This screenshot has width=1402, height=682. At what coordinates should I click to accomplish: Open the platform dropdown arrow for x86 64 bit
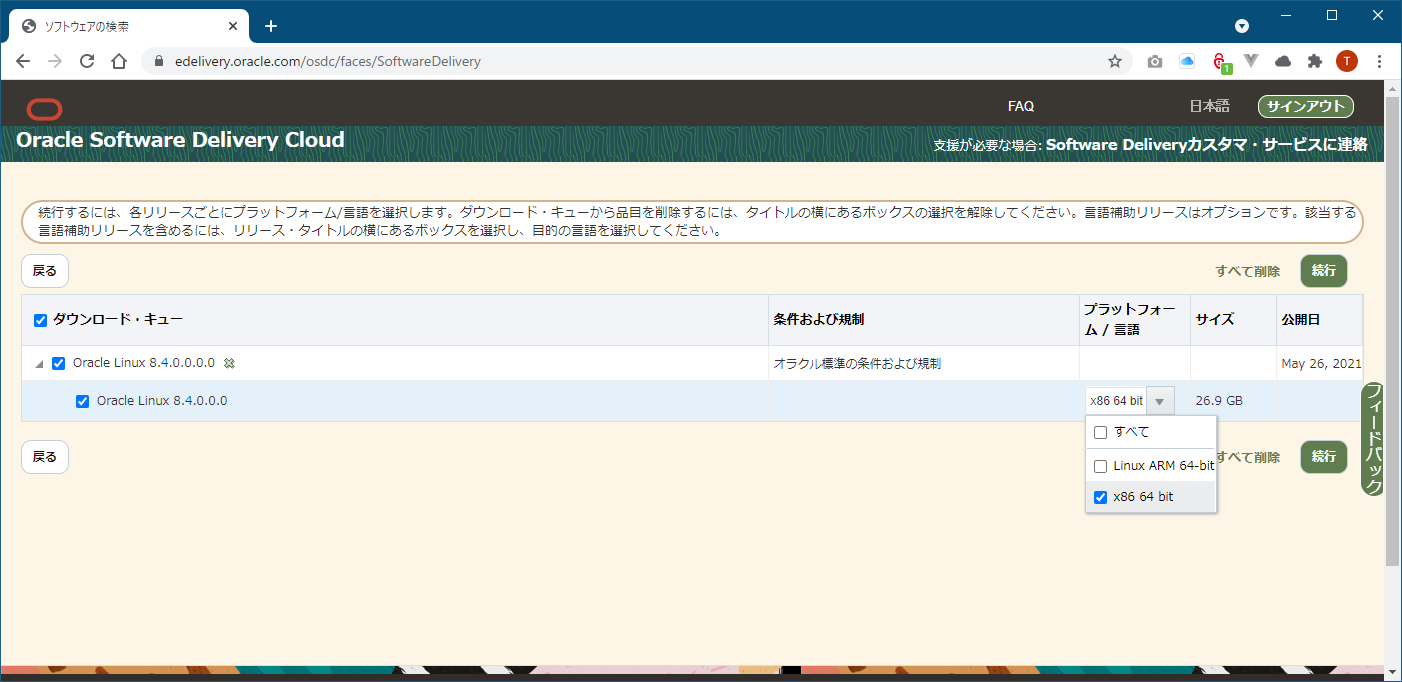point(1159,400)
